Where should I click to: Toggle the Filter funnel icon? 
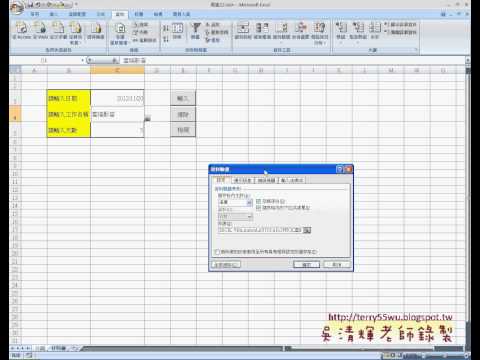(196, 31)
